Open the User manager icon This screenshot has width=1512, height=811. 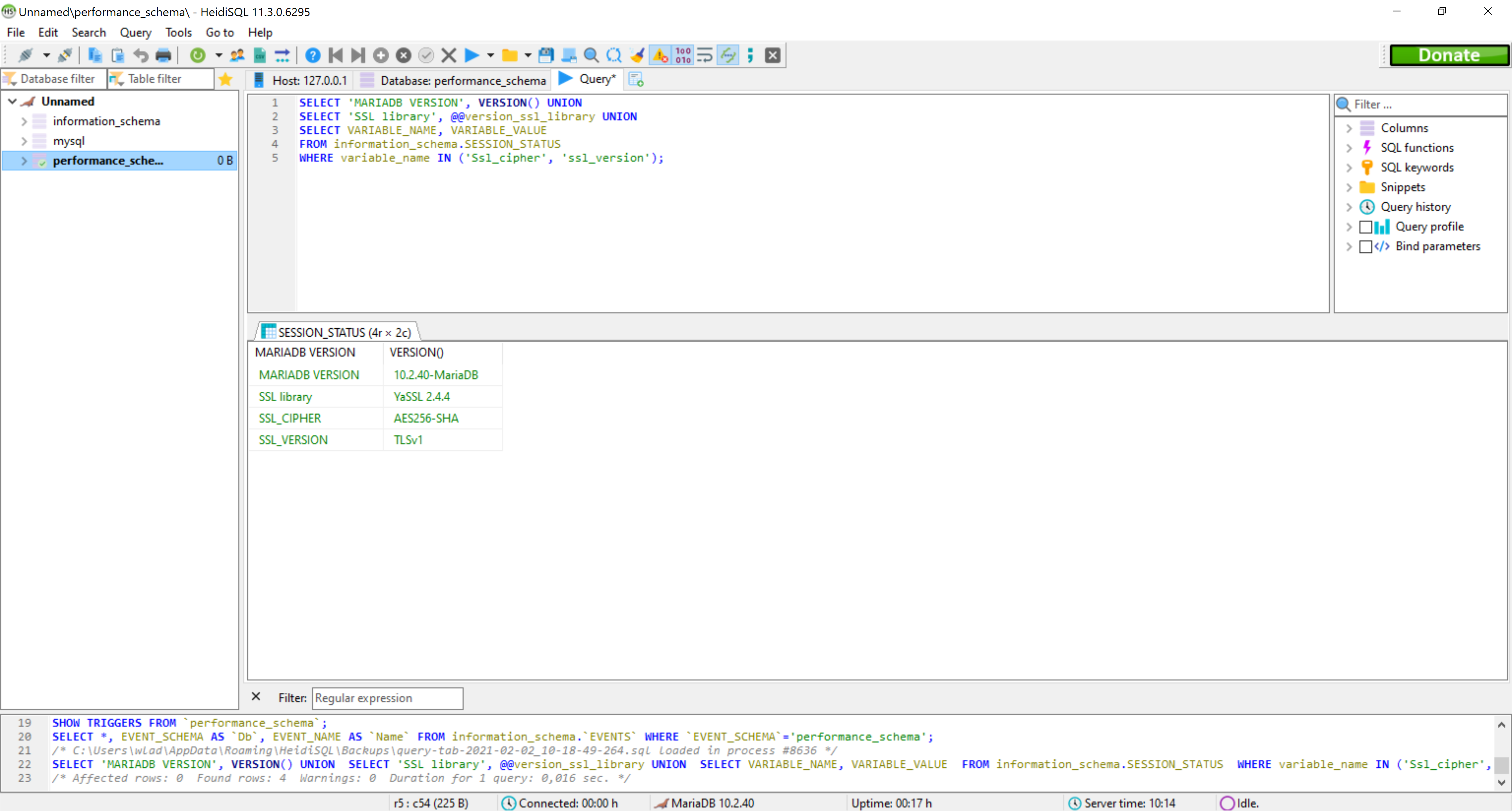pos(237,55)
